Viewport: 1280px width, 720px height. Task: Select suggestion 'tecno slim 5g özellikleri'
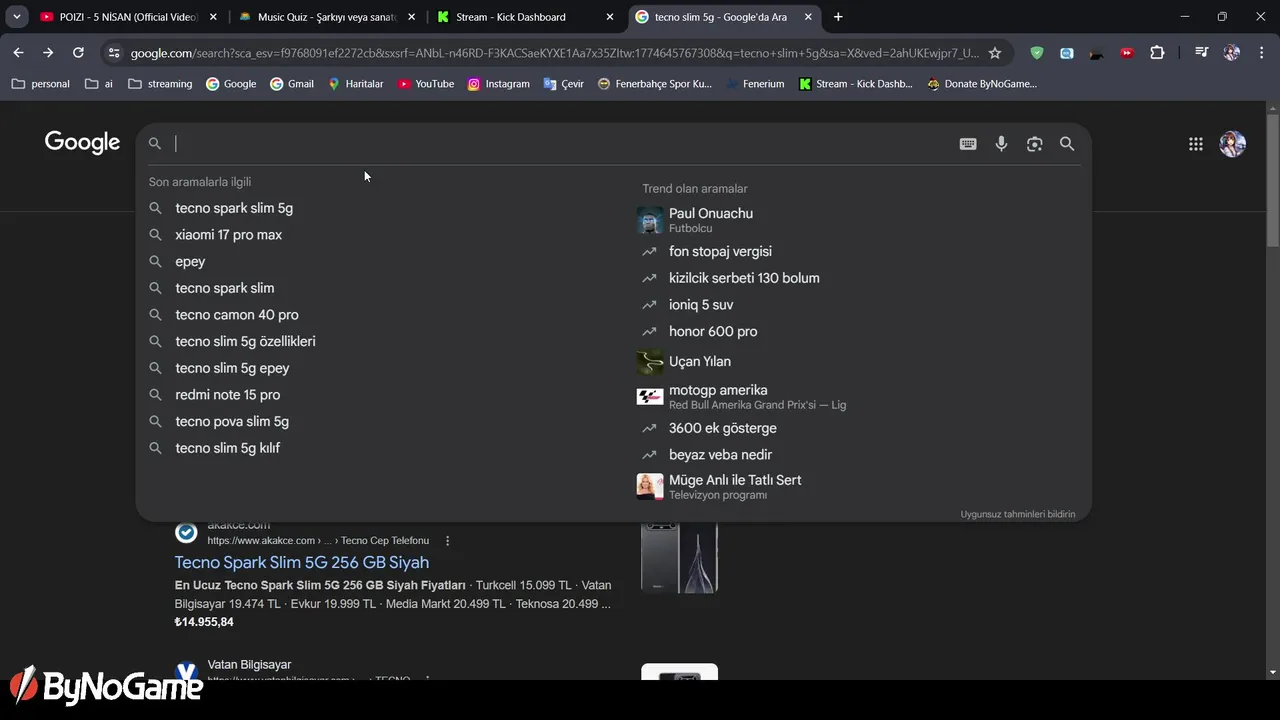coord(245,341)
